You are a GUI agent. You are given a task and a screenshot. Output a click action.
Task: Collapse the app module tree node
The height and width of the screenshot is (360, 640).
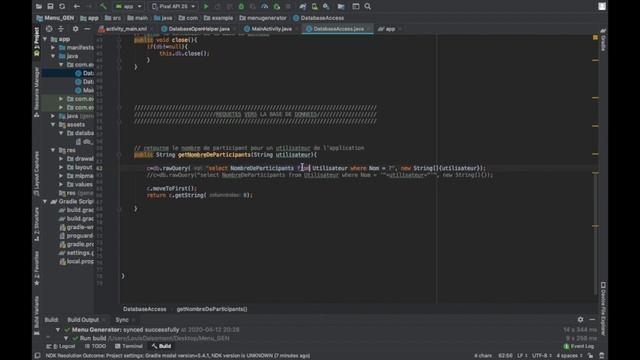coord(45,39)
